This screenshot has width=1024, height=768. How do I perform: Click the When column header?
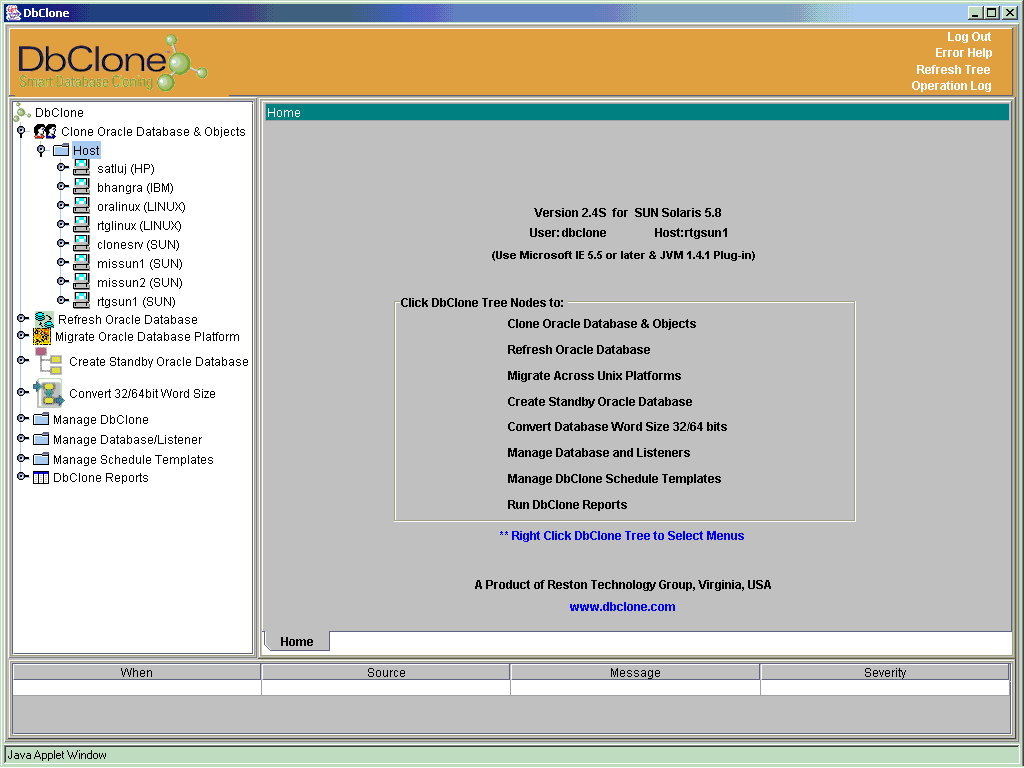pos(136,673)
